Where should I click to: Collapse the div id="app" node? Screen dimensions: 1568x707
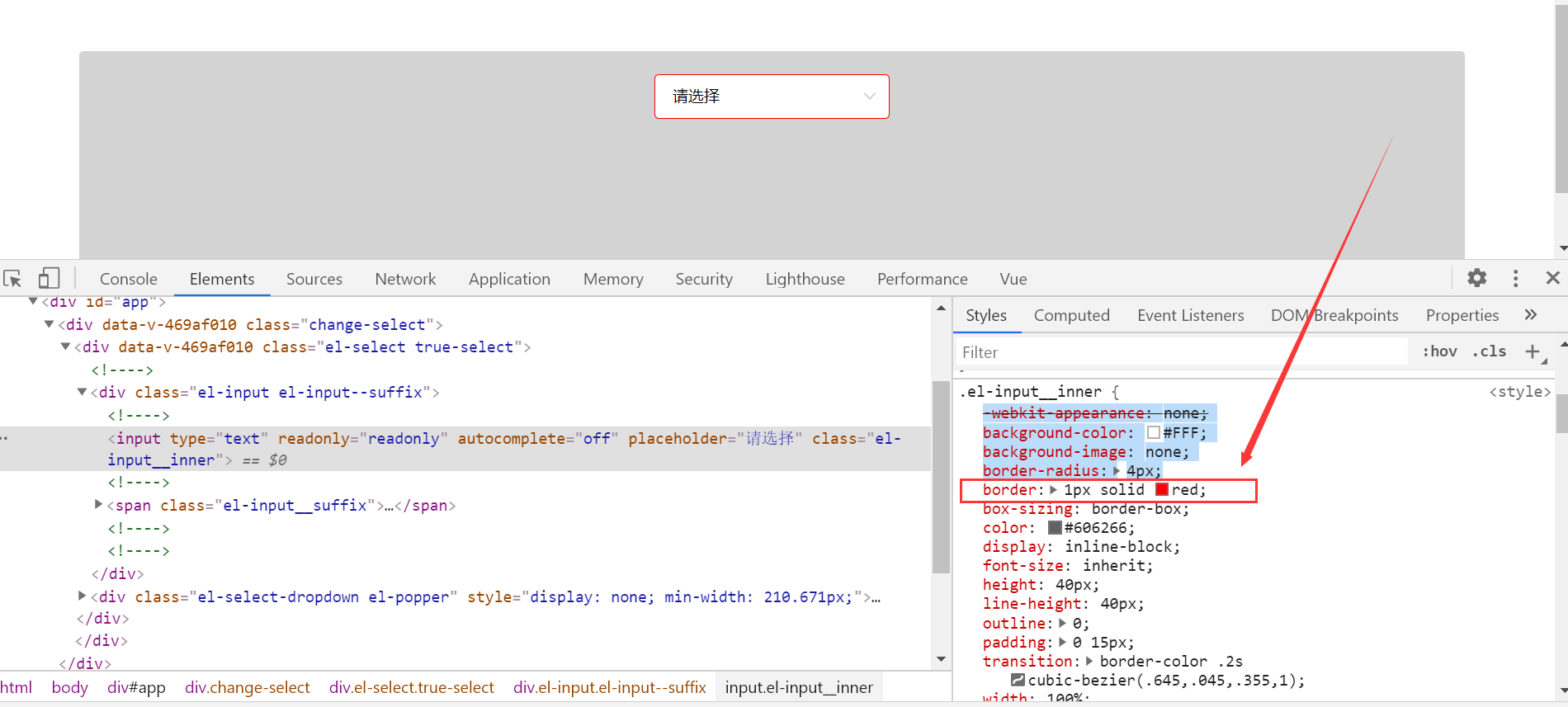coord(33,302)
